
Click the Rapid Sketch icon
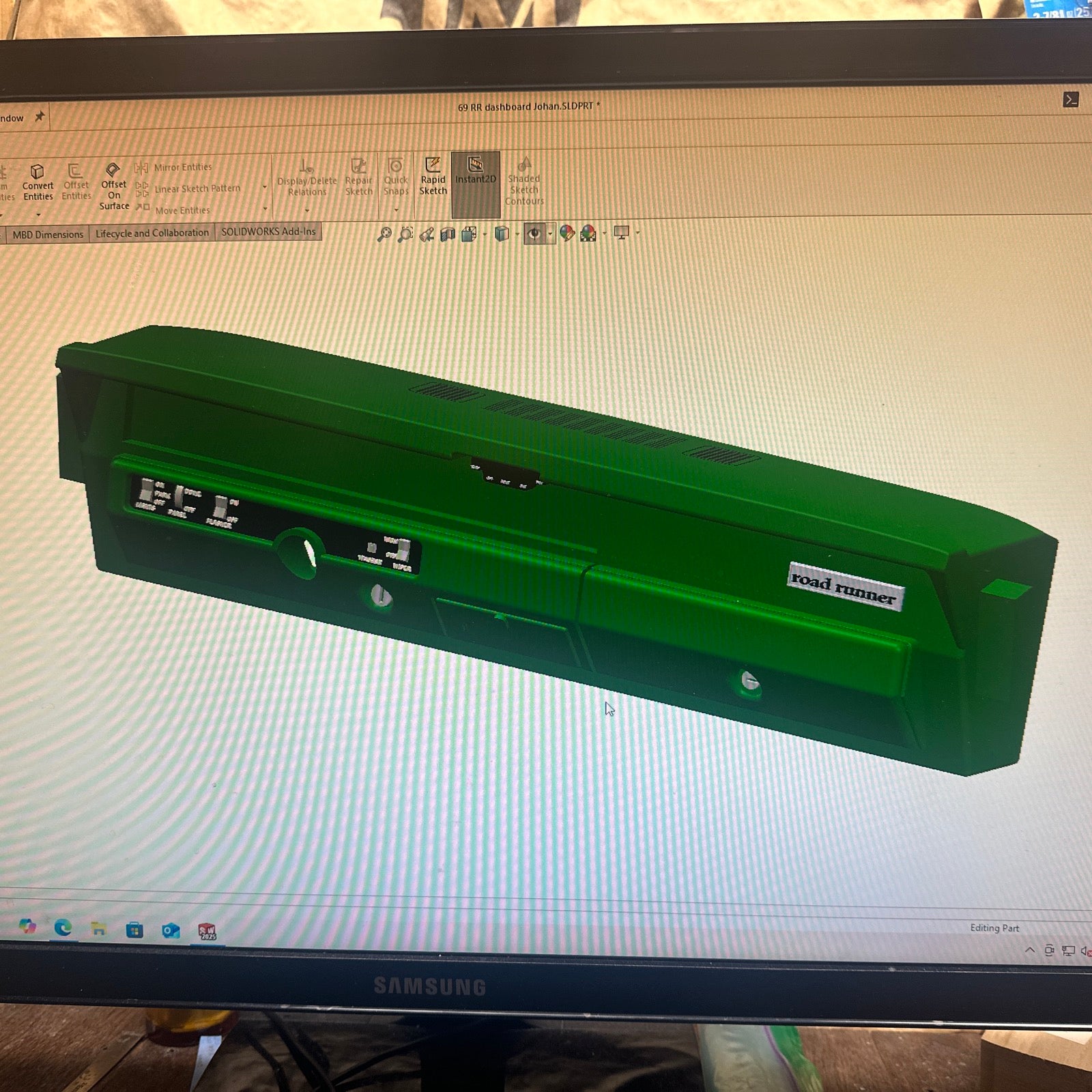point(433,176)
